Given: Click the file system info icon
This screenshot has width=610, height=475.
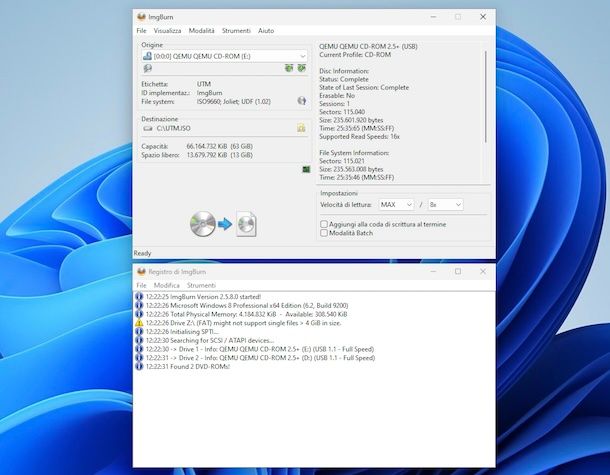Looking at the screenshot, I should (301, 101).
